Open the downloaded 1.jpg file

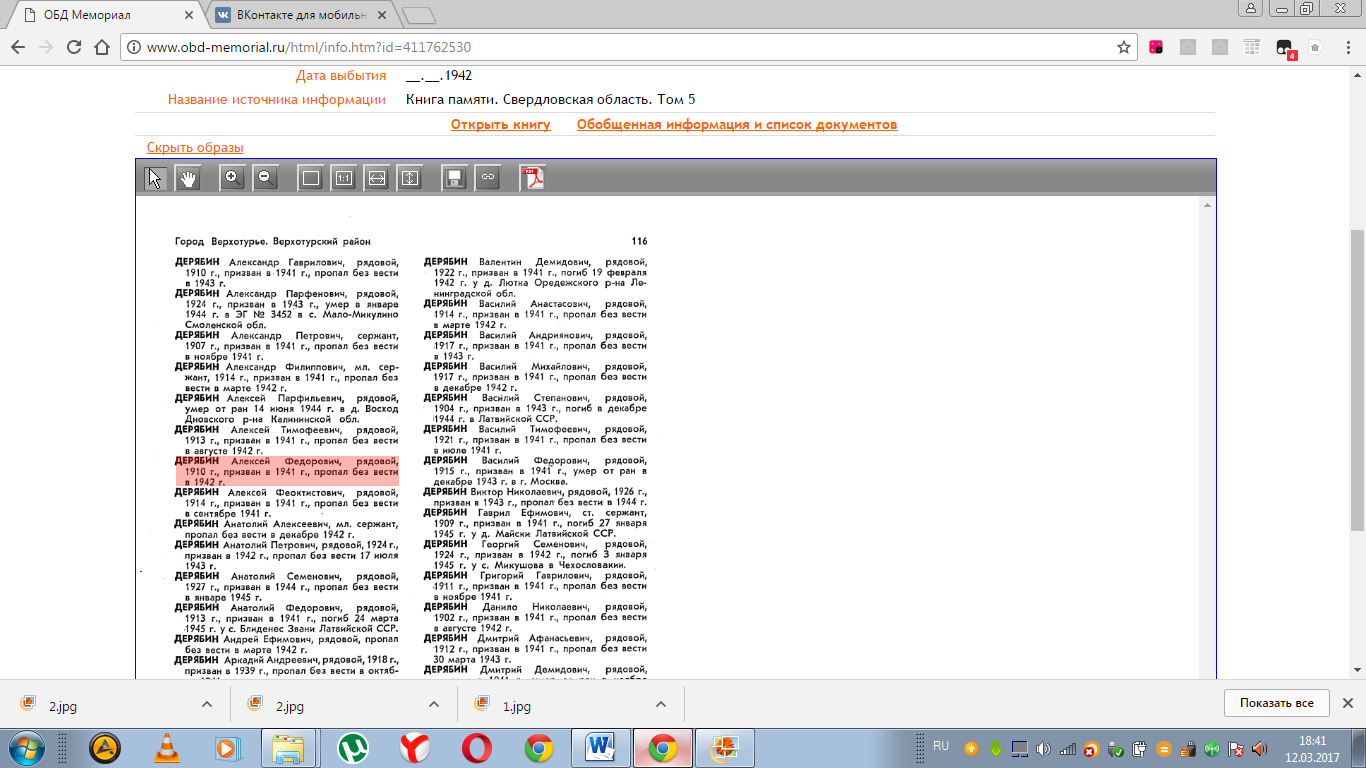[x=516, y=706]
